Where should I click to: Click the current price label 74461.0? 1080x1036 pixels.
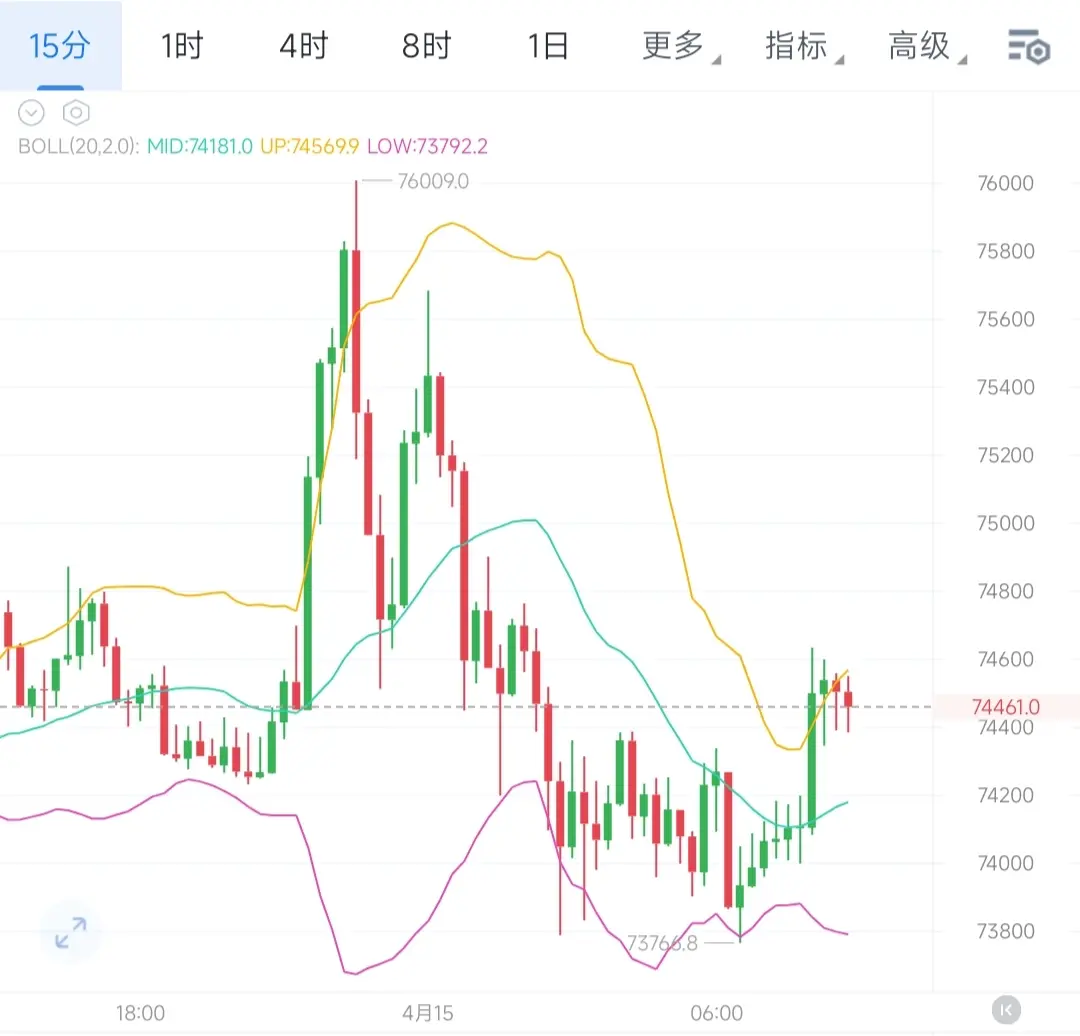click(1006, 707)
